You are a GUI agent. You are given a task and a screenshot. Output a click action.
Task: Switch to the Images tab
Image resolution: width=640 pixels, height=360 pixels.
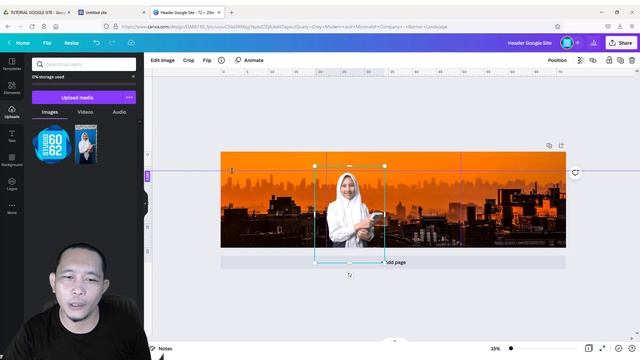(50, 112)
